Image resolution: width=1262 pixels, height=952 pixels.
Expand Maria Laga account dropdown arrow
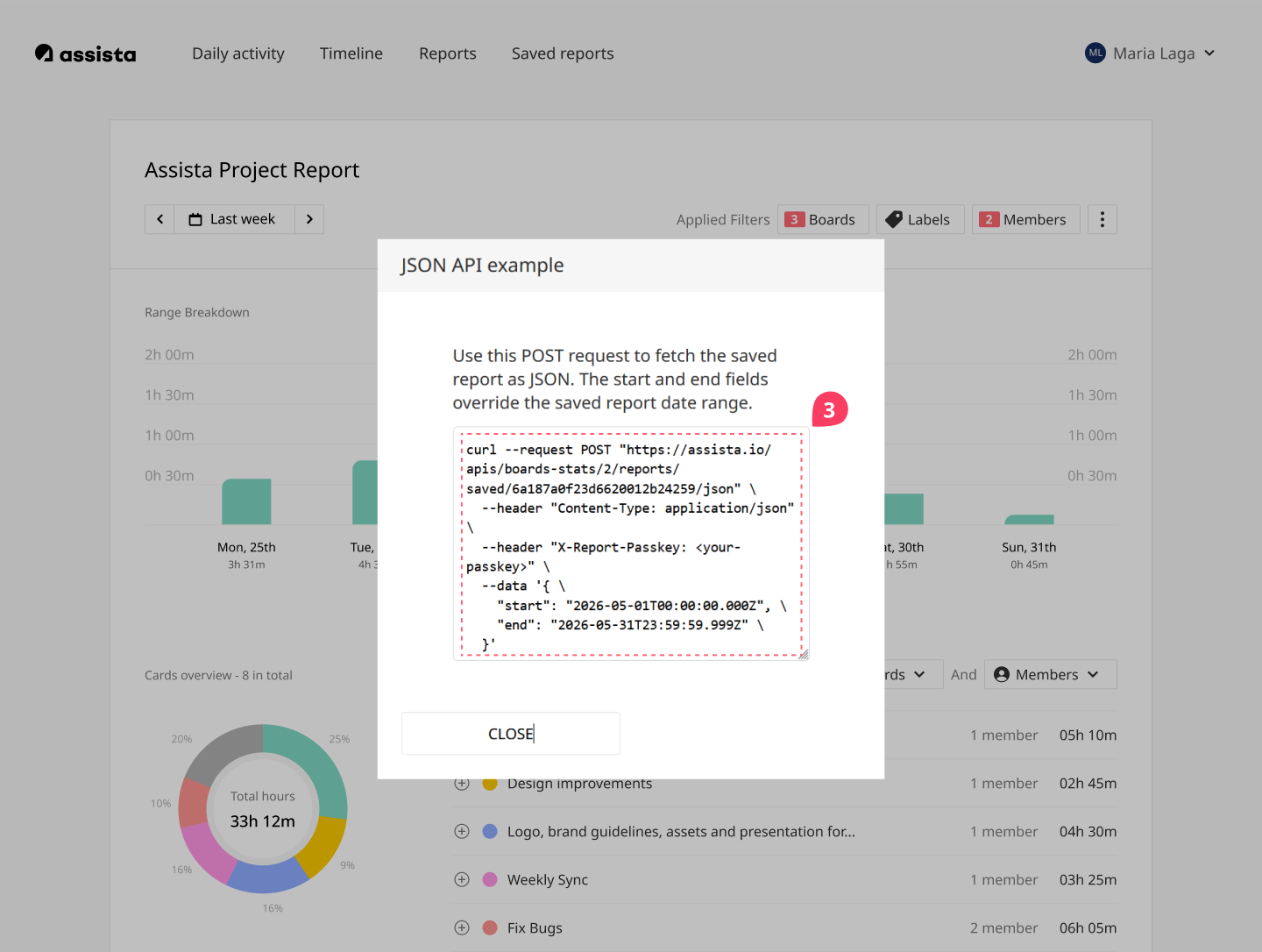click(1209, 53)
